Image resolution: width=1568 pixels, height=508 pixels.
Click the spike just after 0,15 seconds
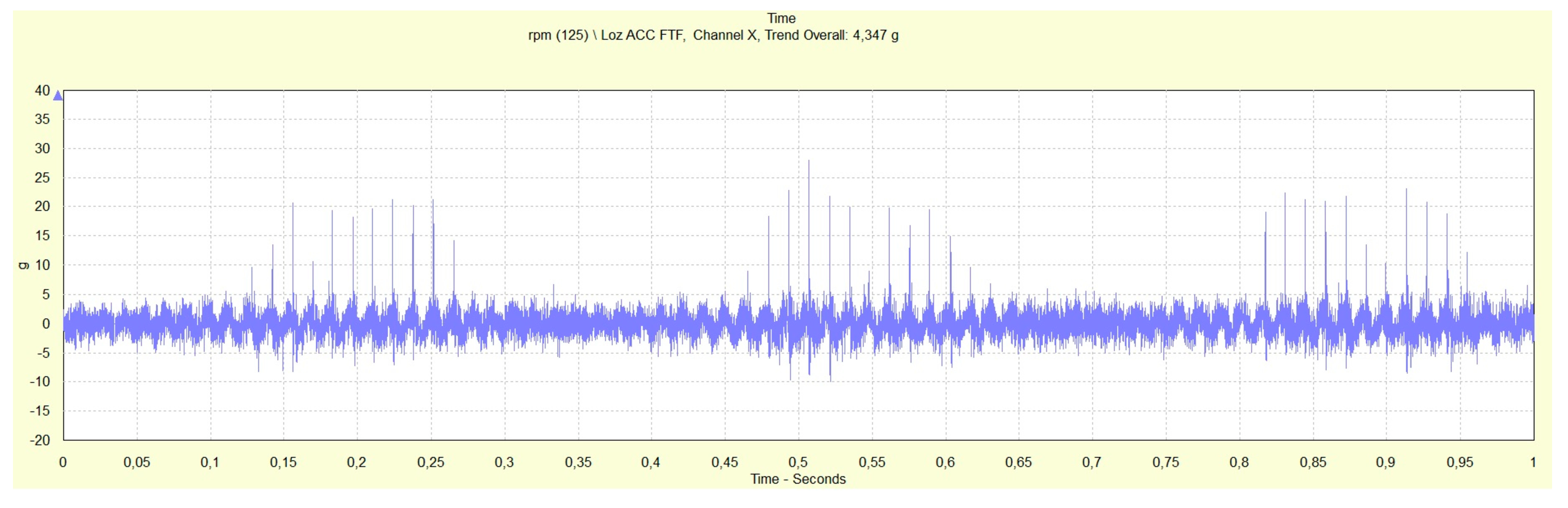293,244
